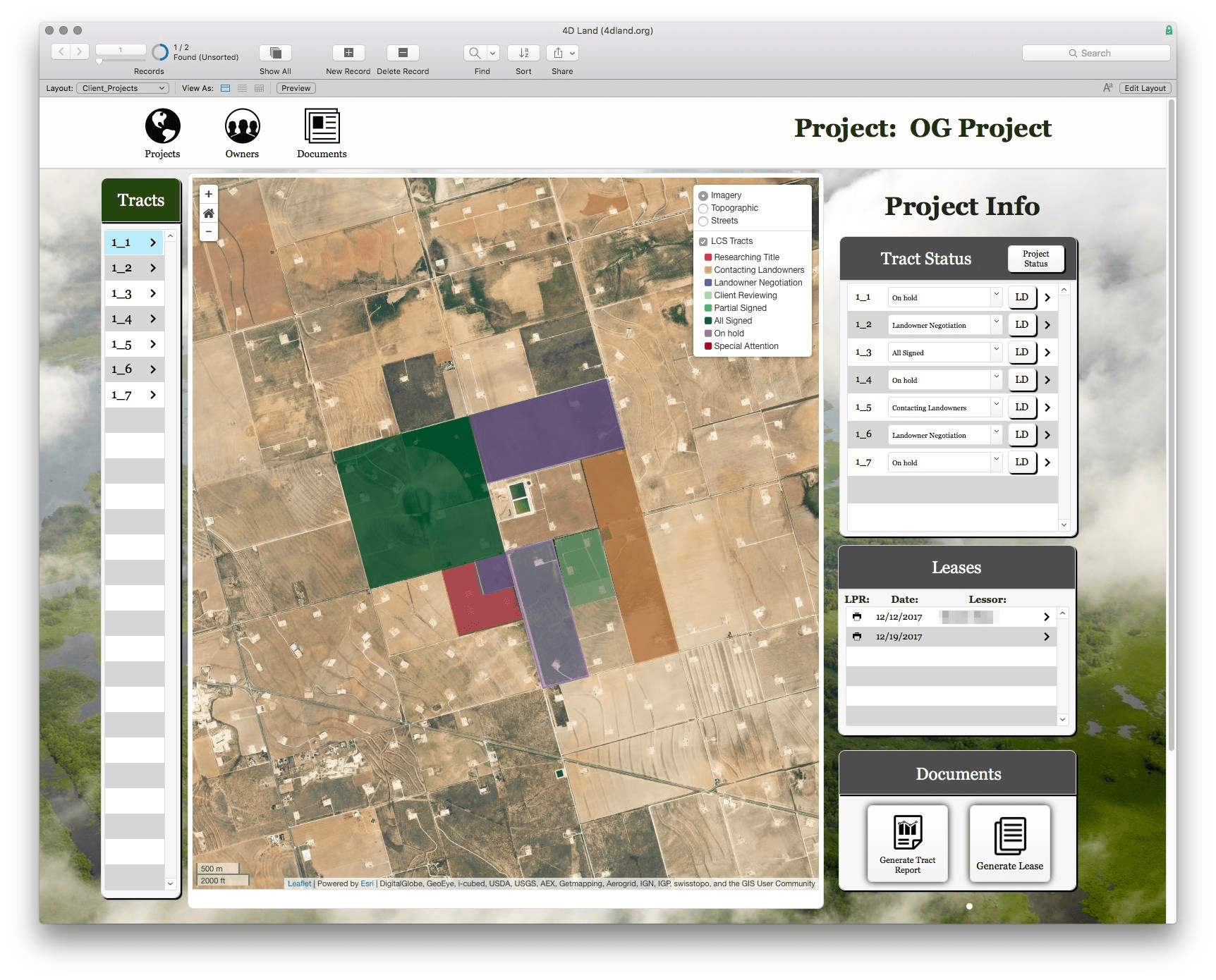Image resolution: width=1216 pixels, height=980 pixels.
Task: Select tract 1_4 in Tracts list
Action: [134, 319]
